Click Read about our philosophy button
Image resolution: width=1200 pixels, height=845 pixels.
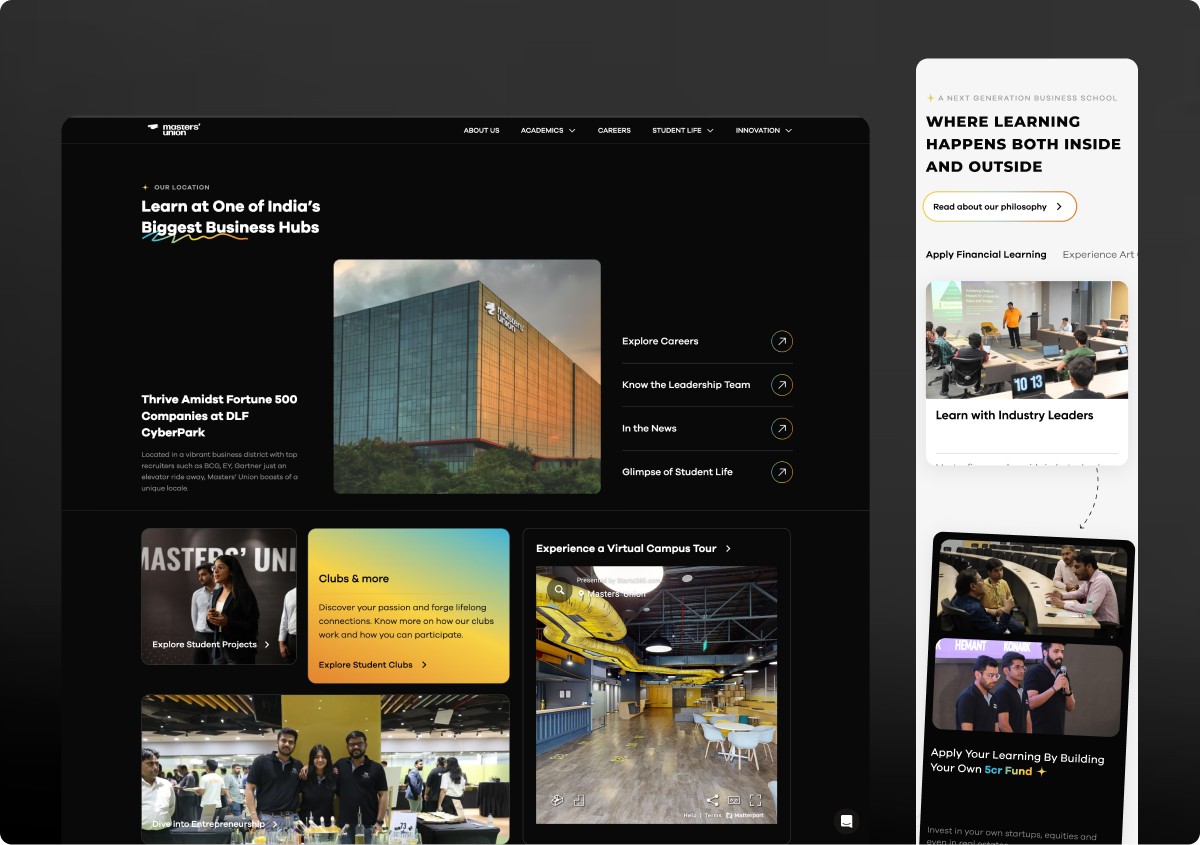point(999,207)
